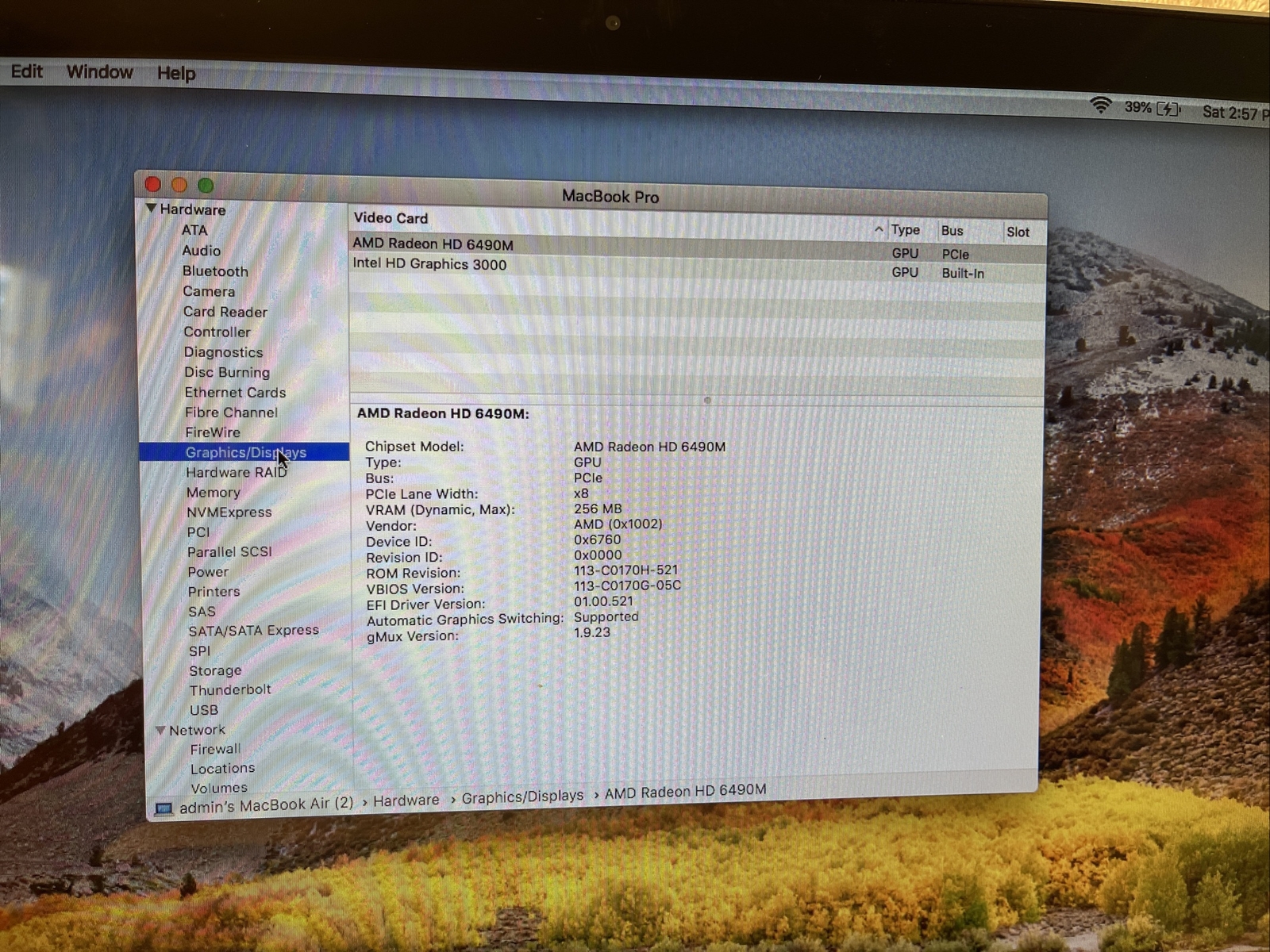The image size is (1270, 952).
Task: Select Graphics/Displays in the sidebar
Action: pos(246,452)
